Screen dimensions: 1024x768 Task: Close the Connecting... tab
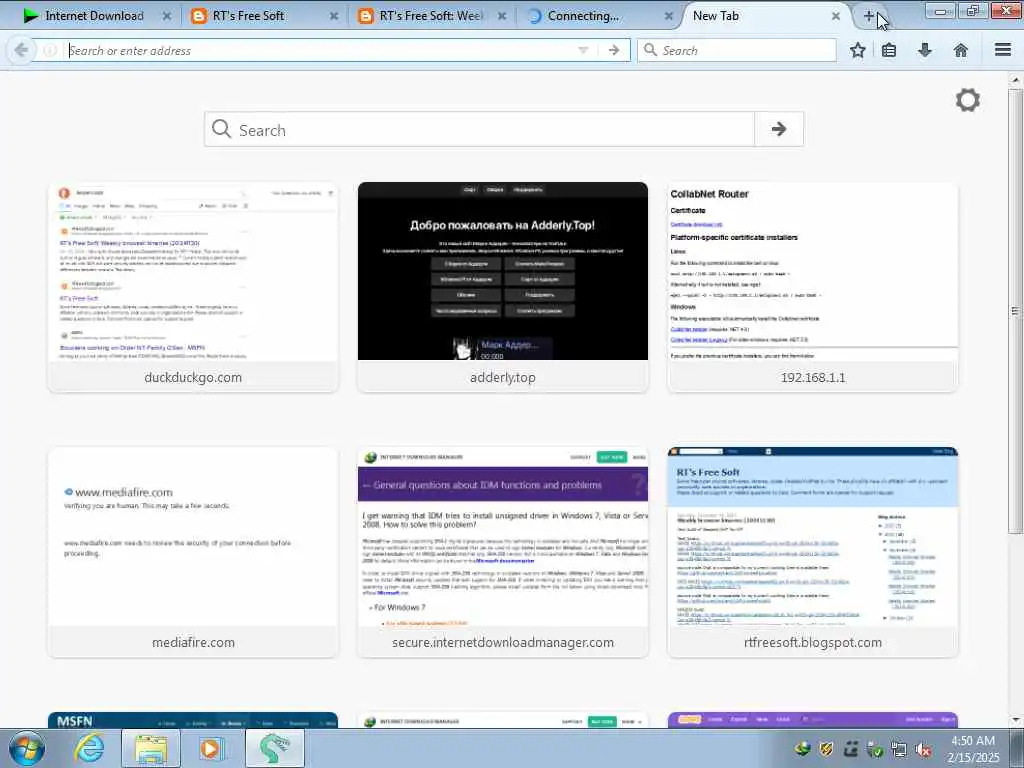669,16
